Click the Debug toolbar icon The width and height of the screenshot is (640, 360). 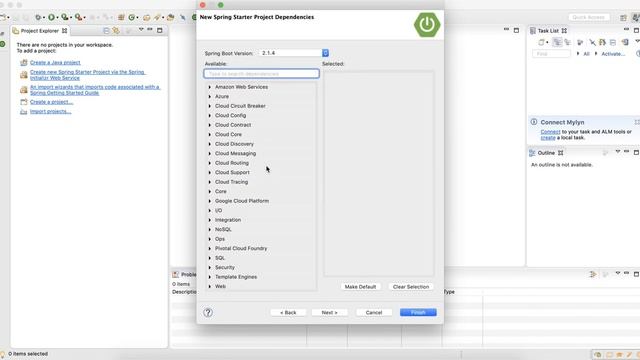[x=38, y=17]
